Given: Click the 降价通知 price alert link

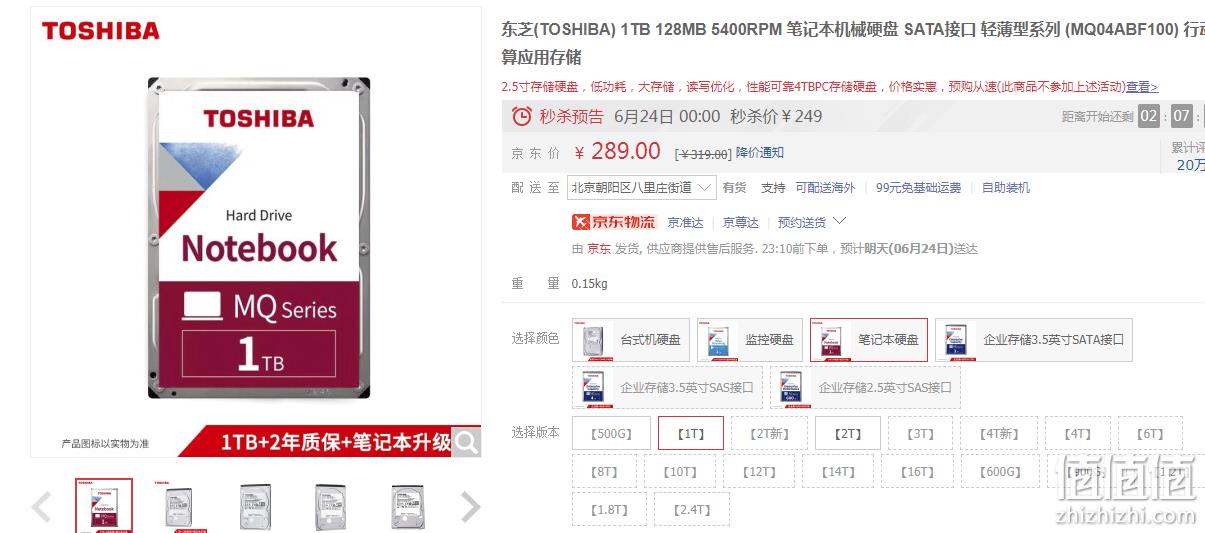Looking at the screenshot, I should [760, 153].
